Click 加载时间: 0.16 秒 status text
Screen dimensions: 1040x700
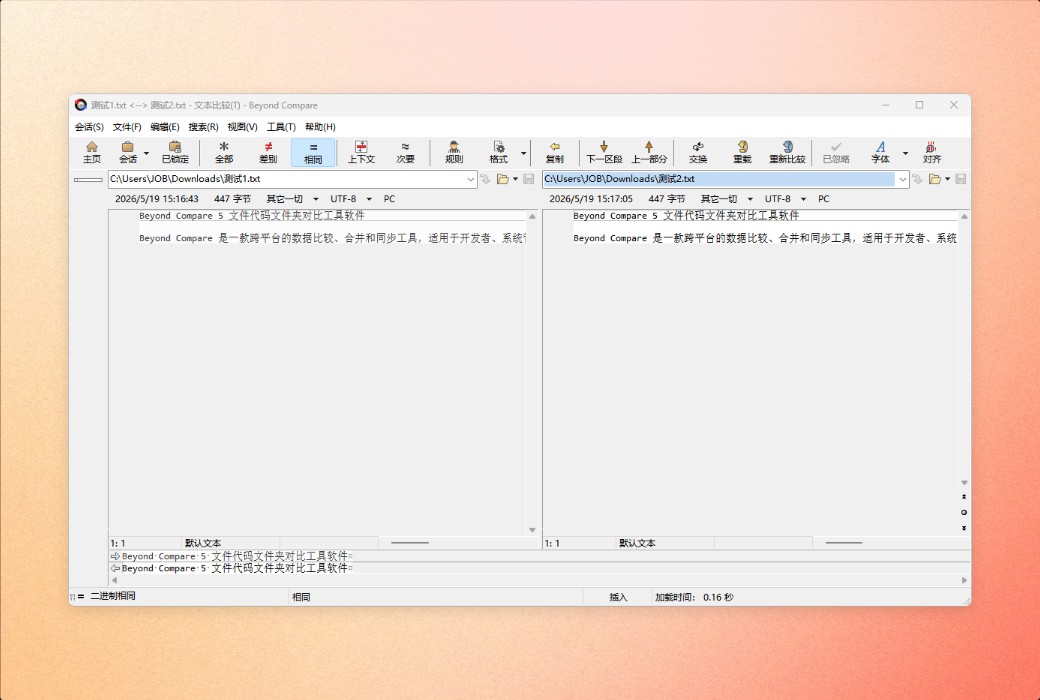point(694,597)
